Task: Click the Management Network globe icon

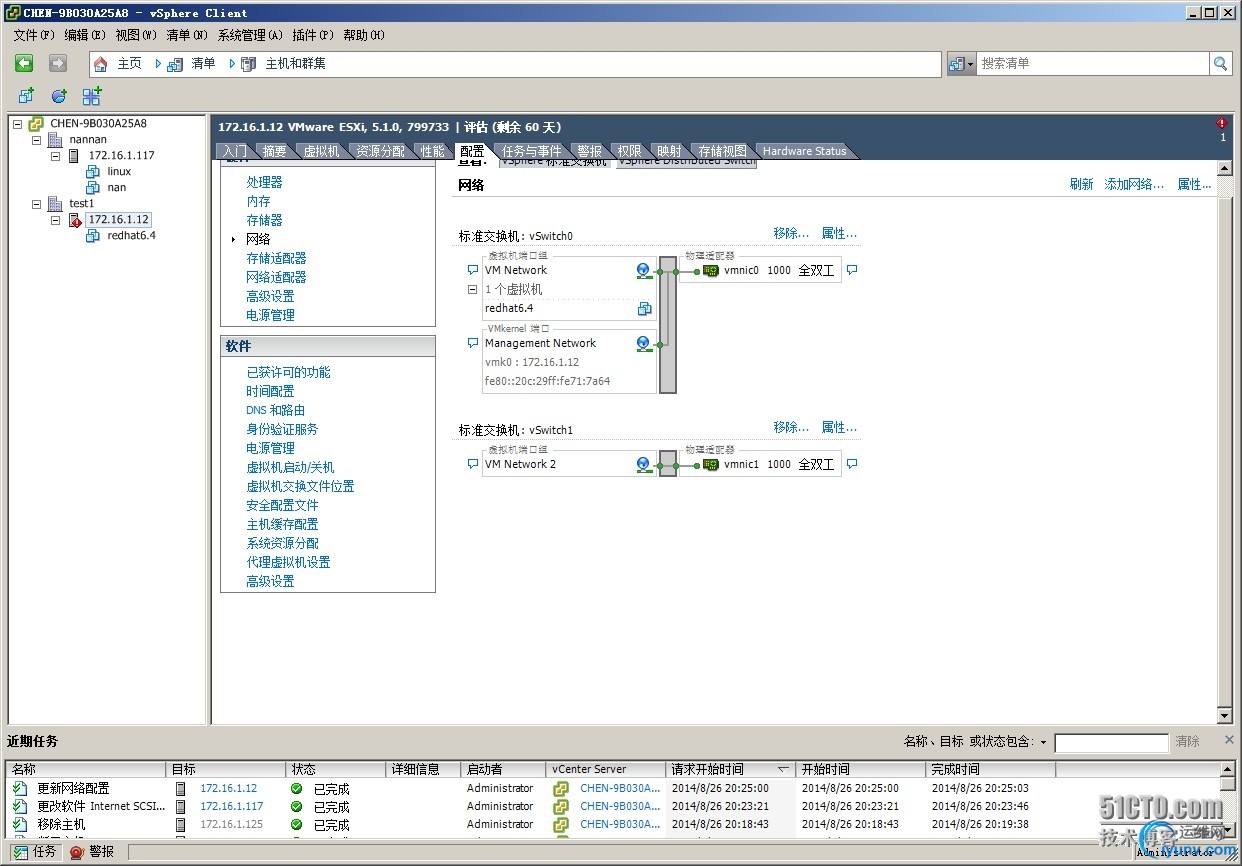Action: [x=644, y=344]
